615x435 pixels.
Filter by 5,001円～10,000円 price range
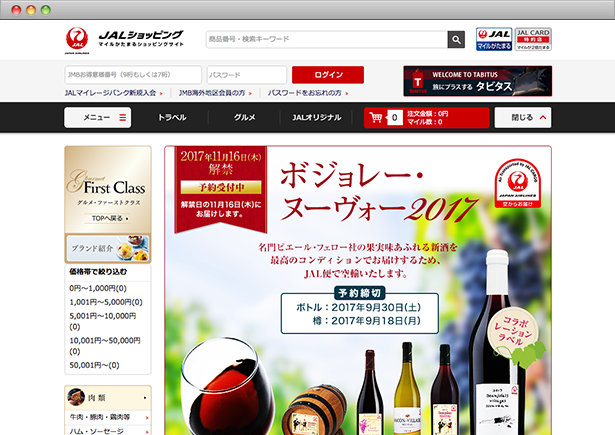(x=103, y=321)
